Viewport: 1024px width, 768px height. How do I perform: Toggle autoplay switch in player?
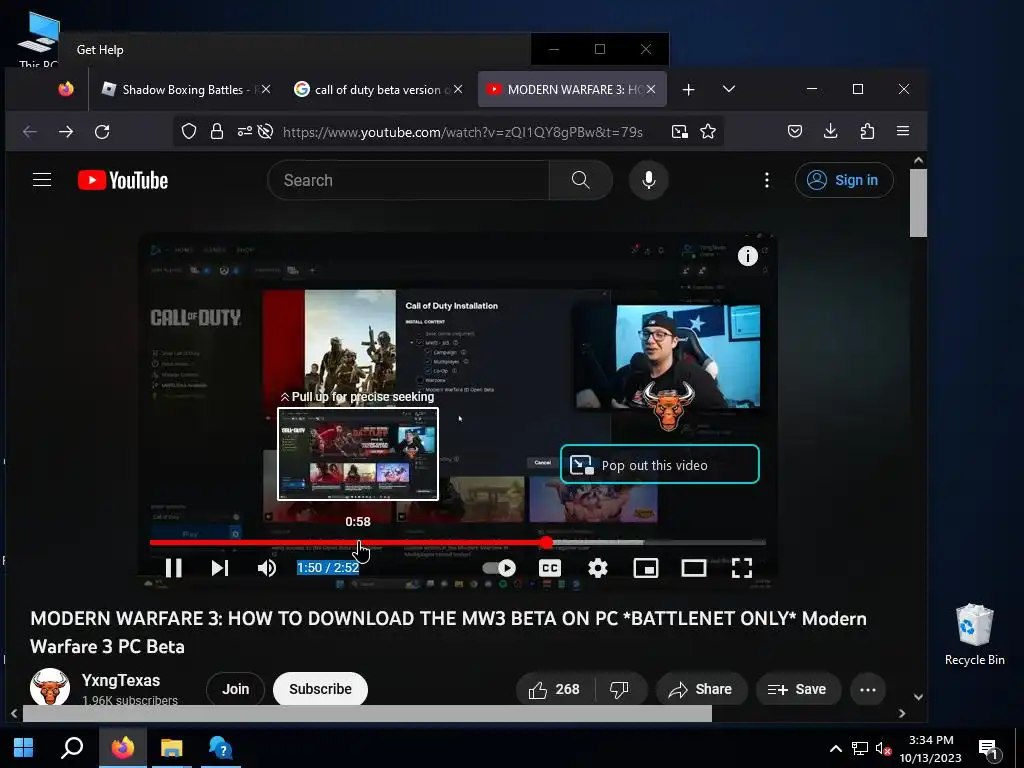(499, 568)
